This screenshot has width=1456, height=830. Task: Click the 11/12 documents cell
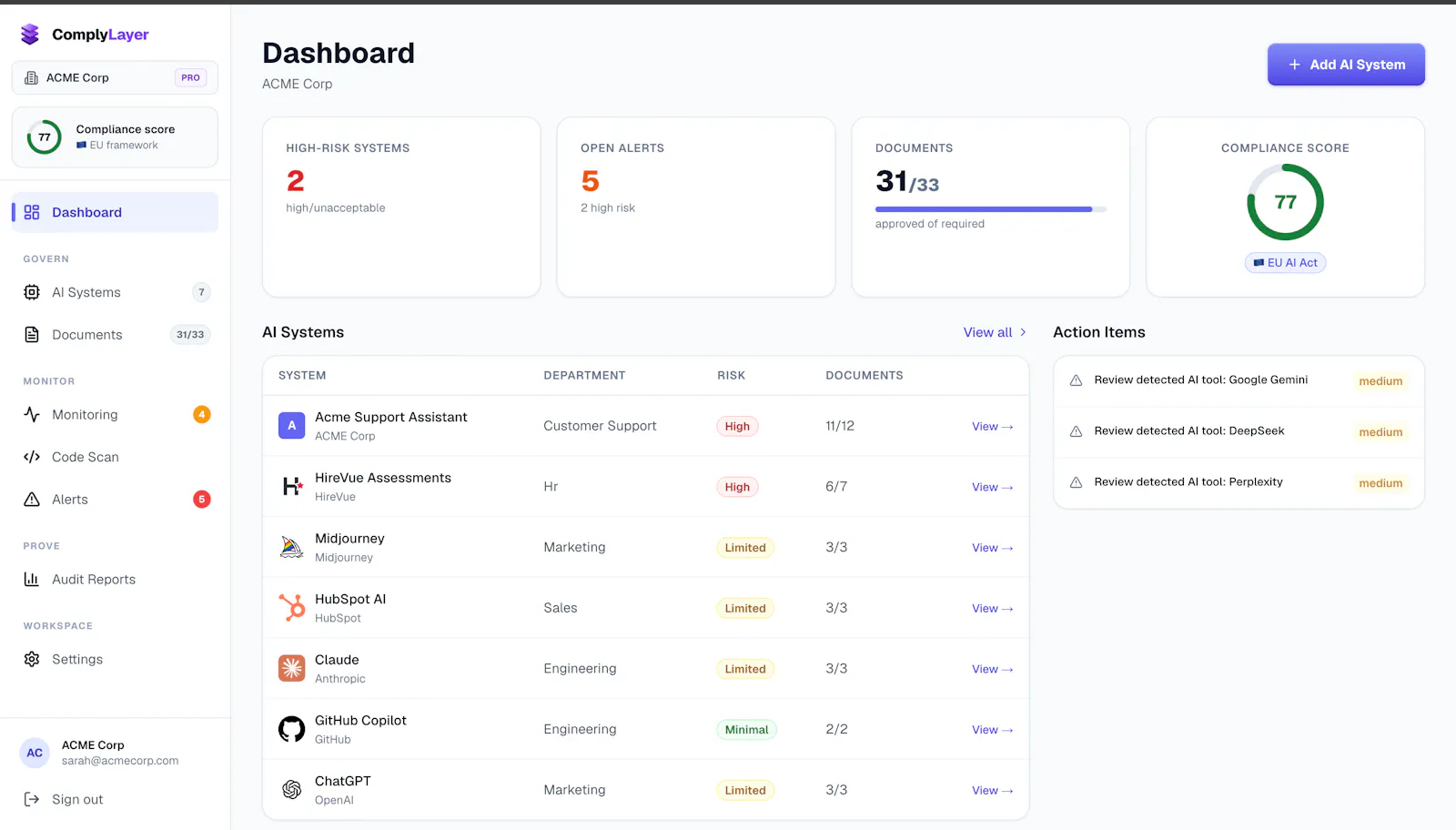[840, 426]
